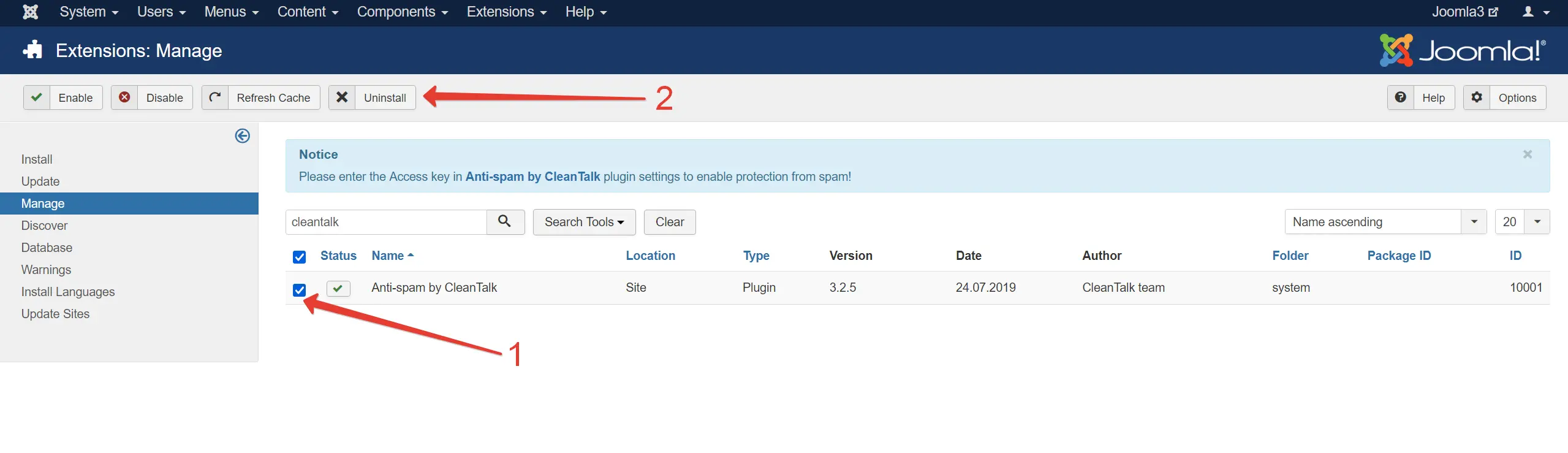Select Discover in sidebar

[x=44, y=226]
